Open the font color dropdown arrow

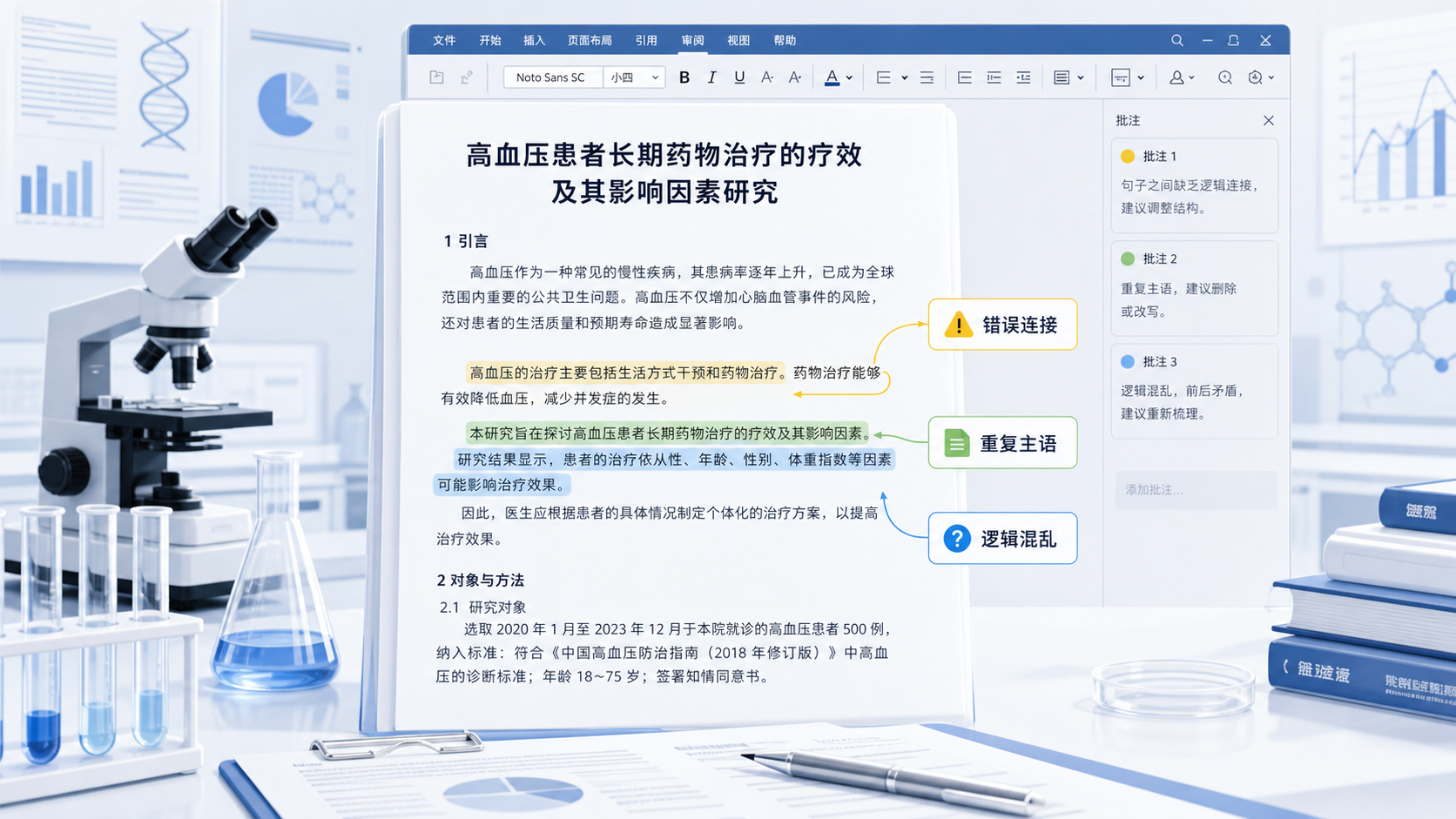pyautogui.click(x=849, y=78)
